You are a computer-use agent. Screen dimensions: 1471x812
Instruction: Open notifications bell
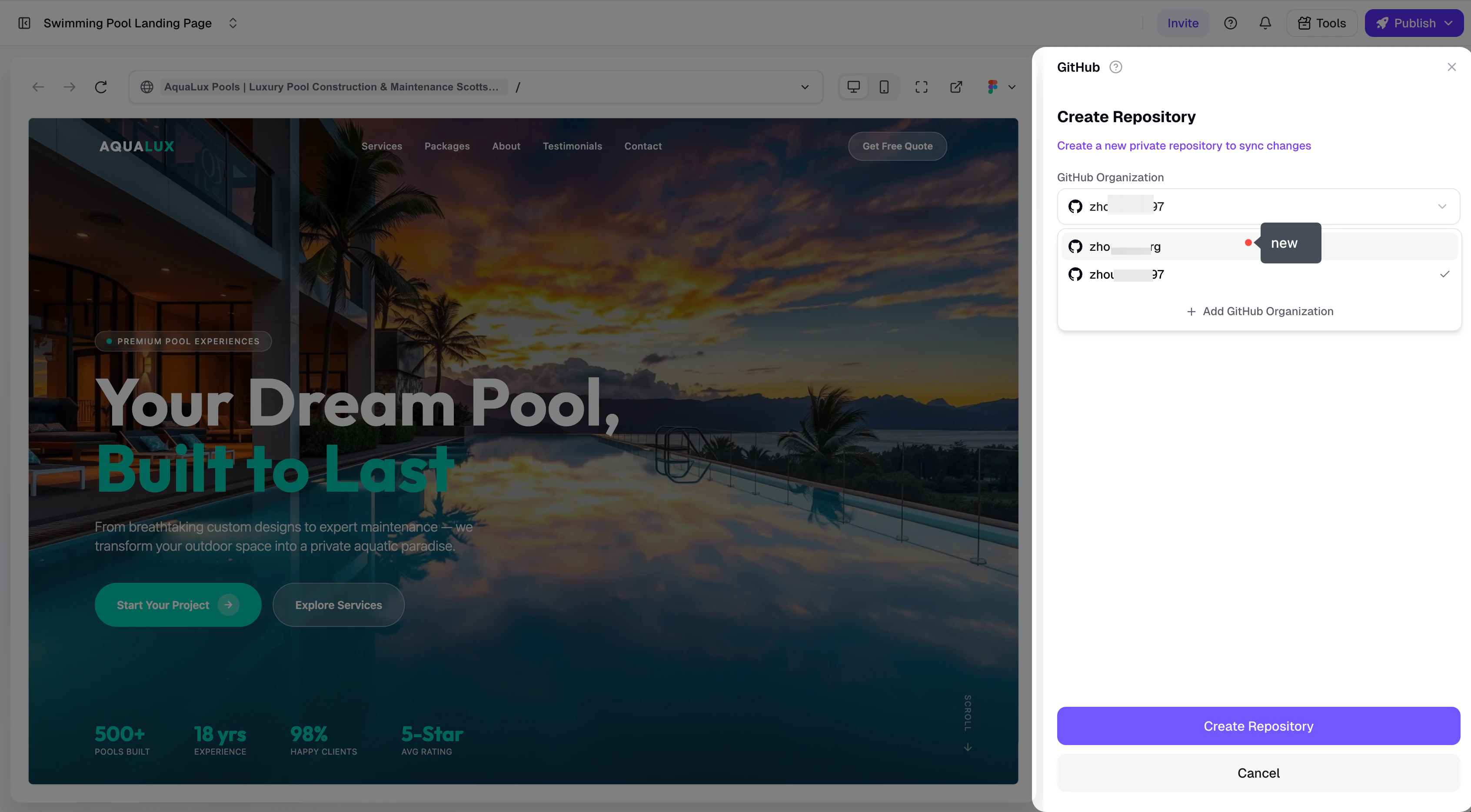(x=1265, y=23)
